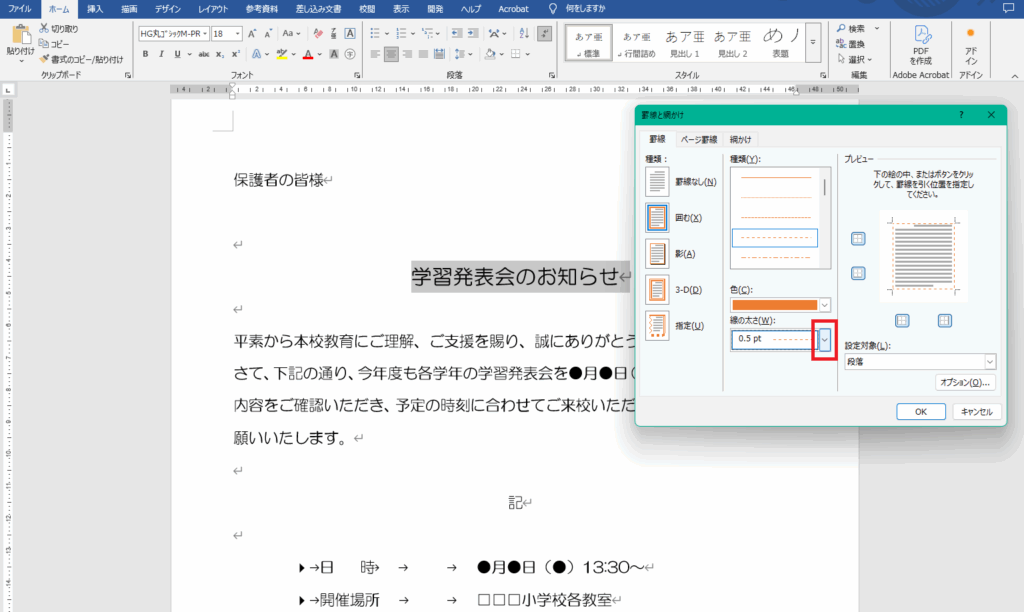Decrease font size with the small A icon
1024x612 pixels.
(268, 33)
